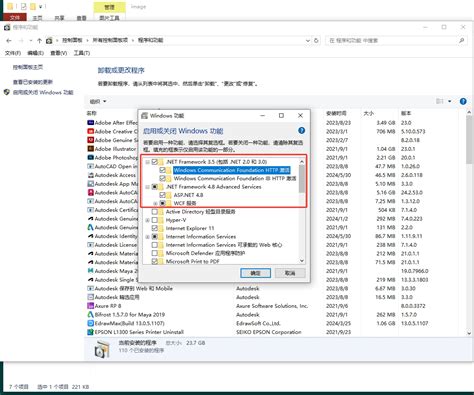Expand the Hyper-V node
This screenshot has width=474, height=395.
[147, 220]
